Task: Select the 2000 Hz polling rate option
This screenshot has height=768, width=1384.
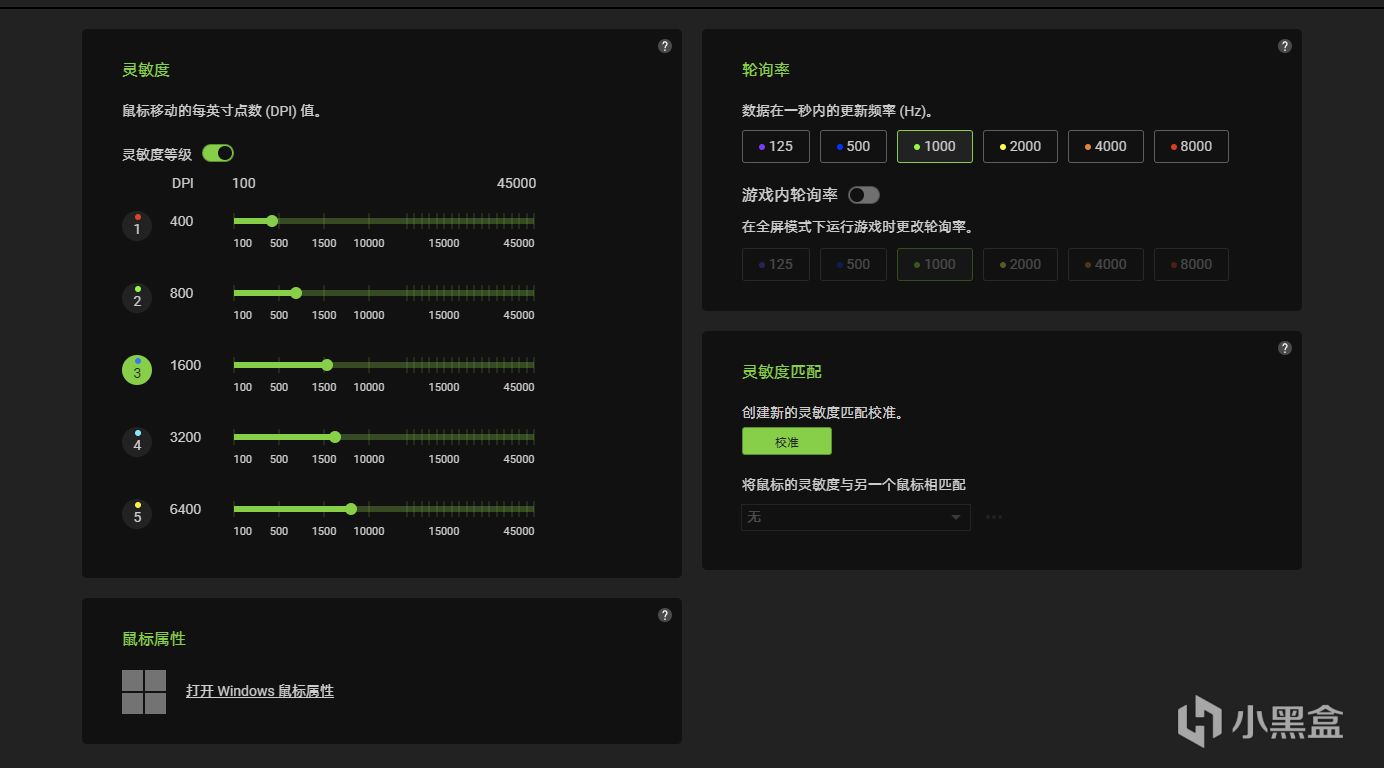Action: point(1019,146)
